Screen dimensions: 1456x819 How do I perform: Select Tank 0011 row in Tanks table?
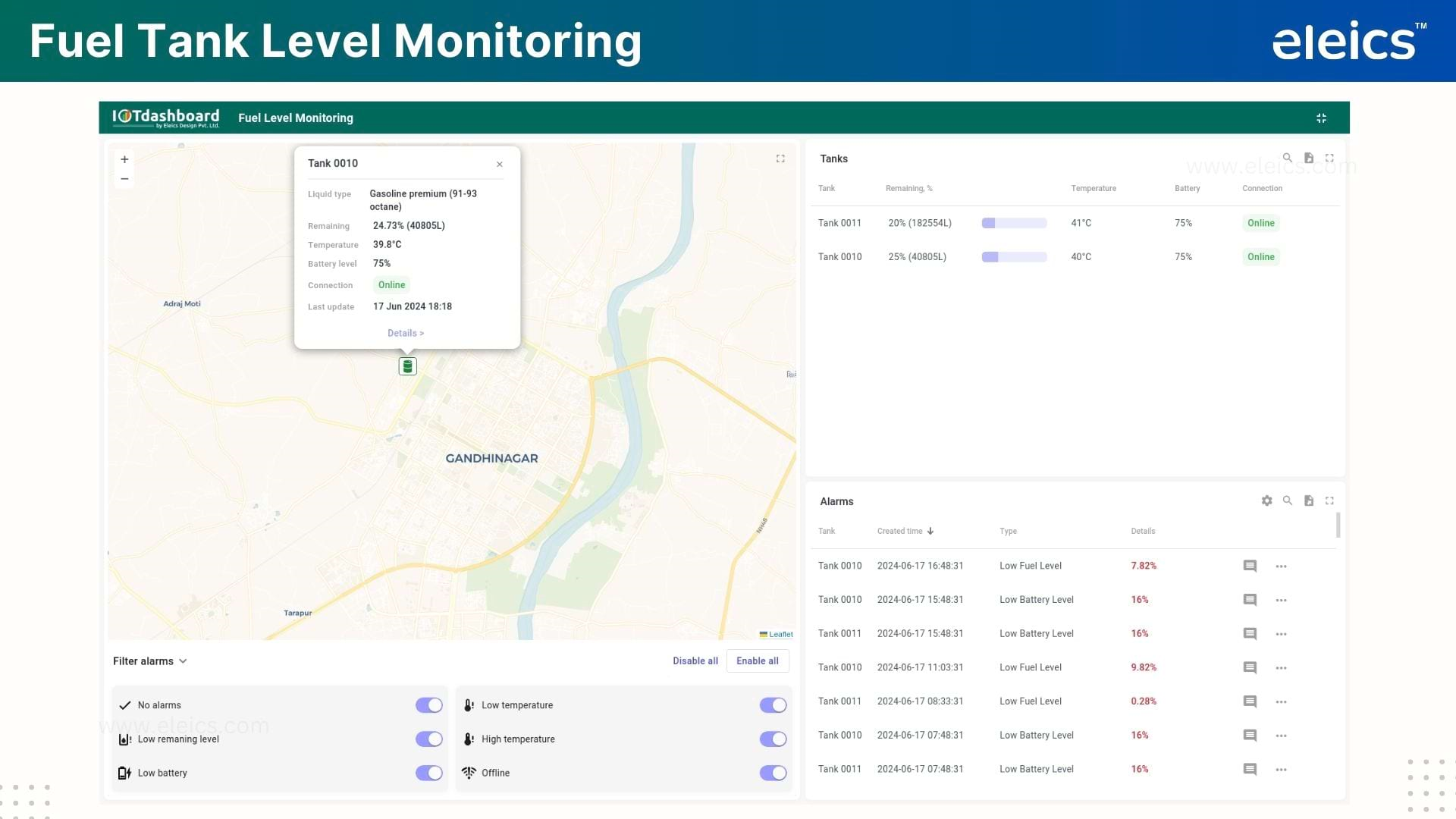tap(1075, 223)
